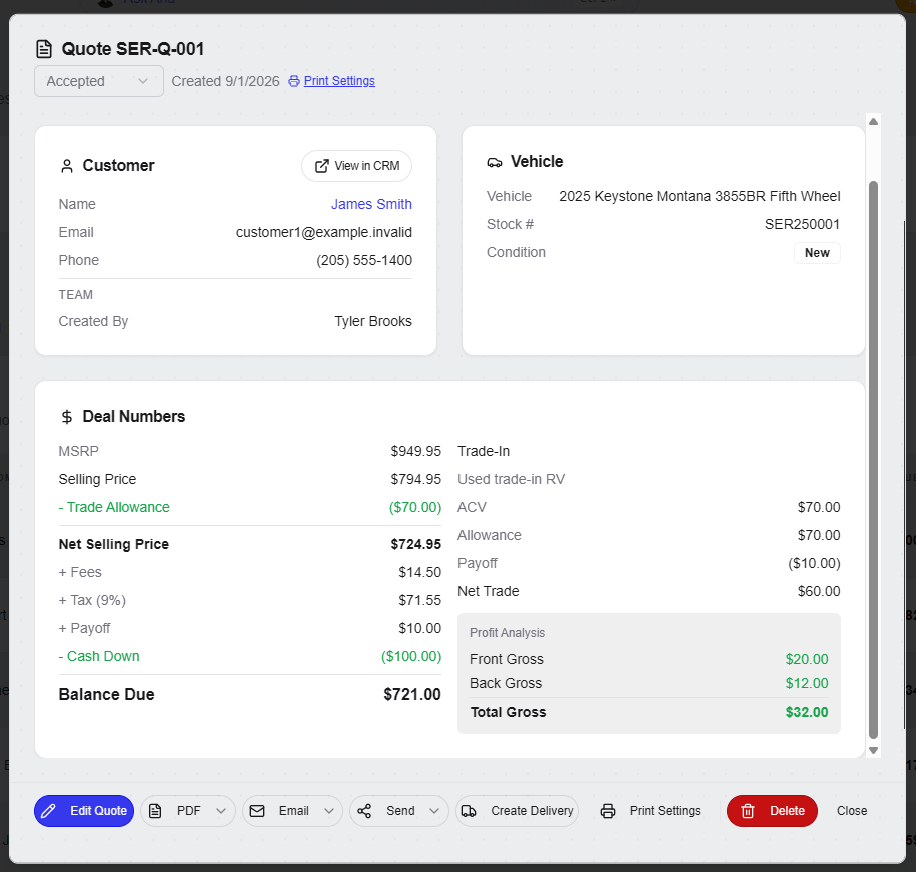Click the Send button label
This screenshot has width=916, height=872.
400,811
